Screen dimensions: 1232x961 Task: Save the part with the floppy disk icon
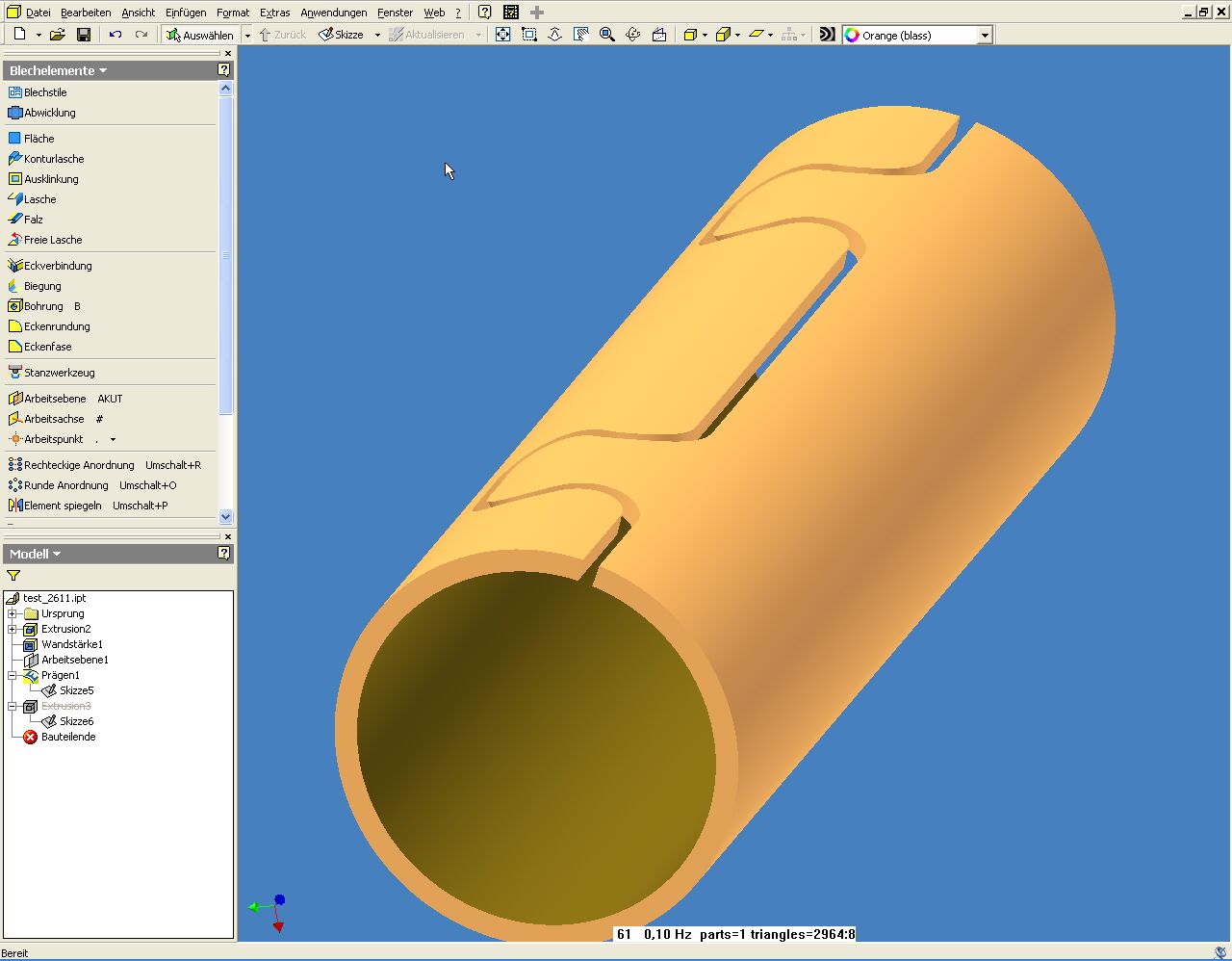click(84, 35)
